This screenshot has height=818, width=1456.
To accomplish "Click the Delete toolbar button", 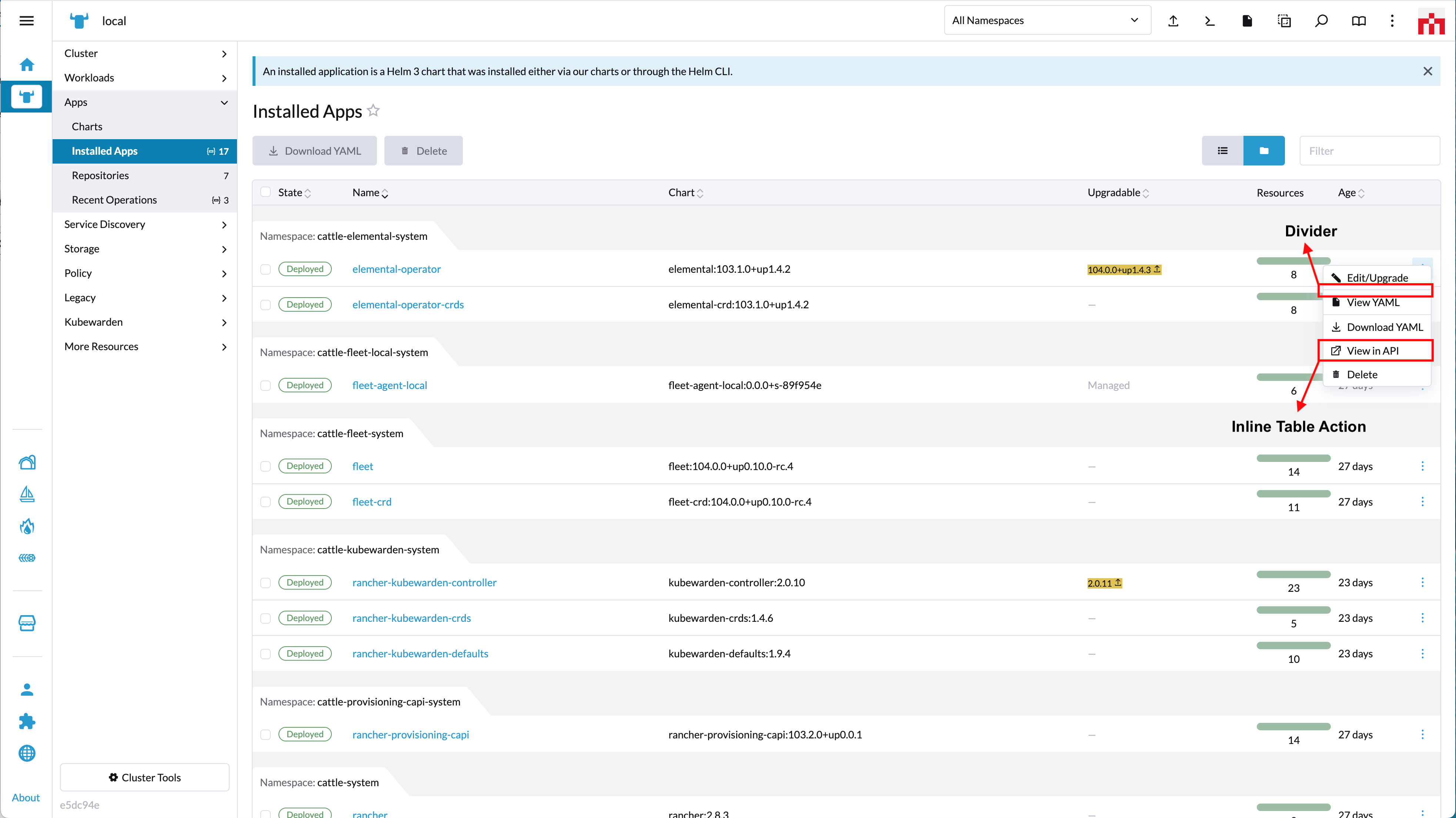I will click(423, 151).
